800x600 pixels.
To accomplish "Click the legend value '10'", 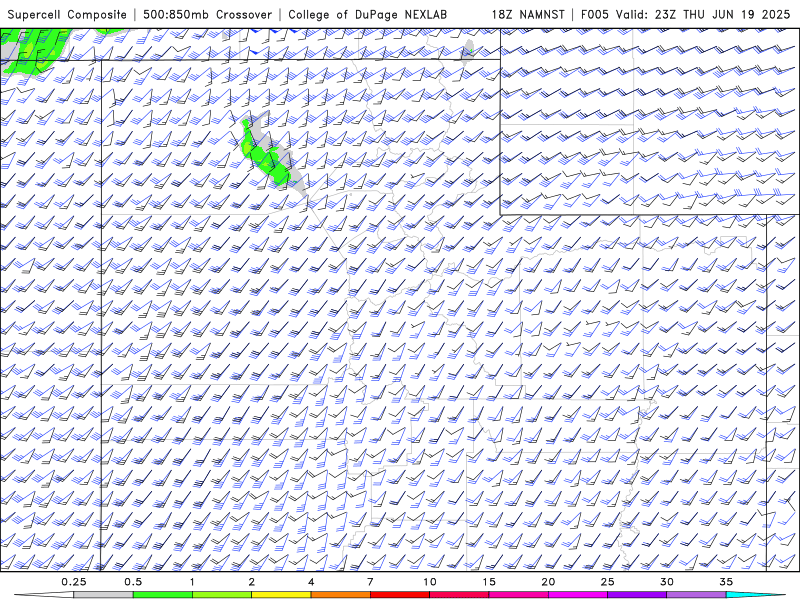I will click(x=430, y=582).
